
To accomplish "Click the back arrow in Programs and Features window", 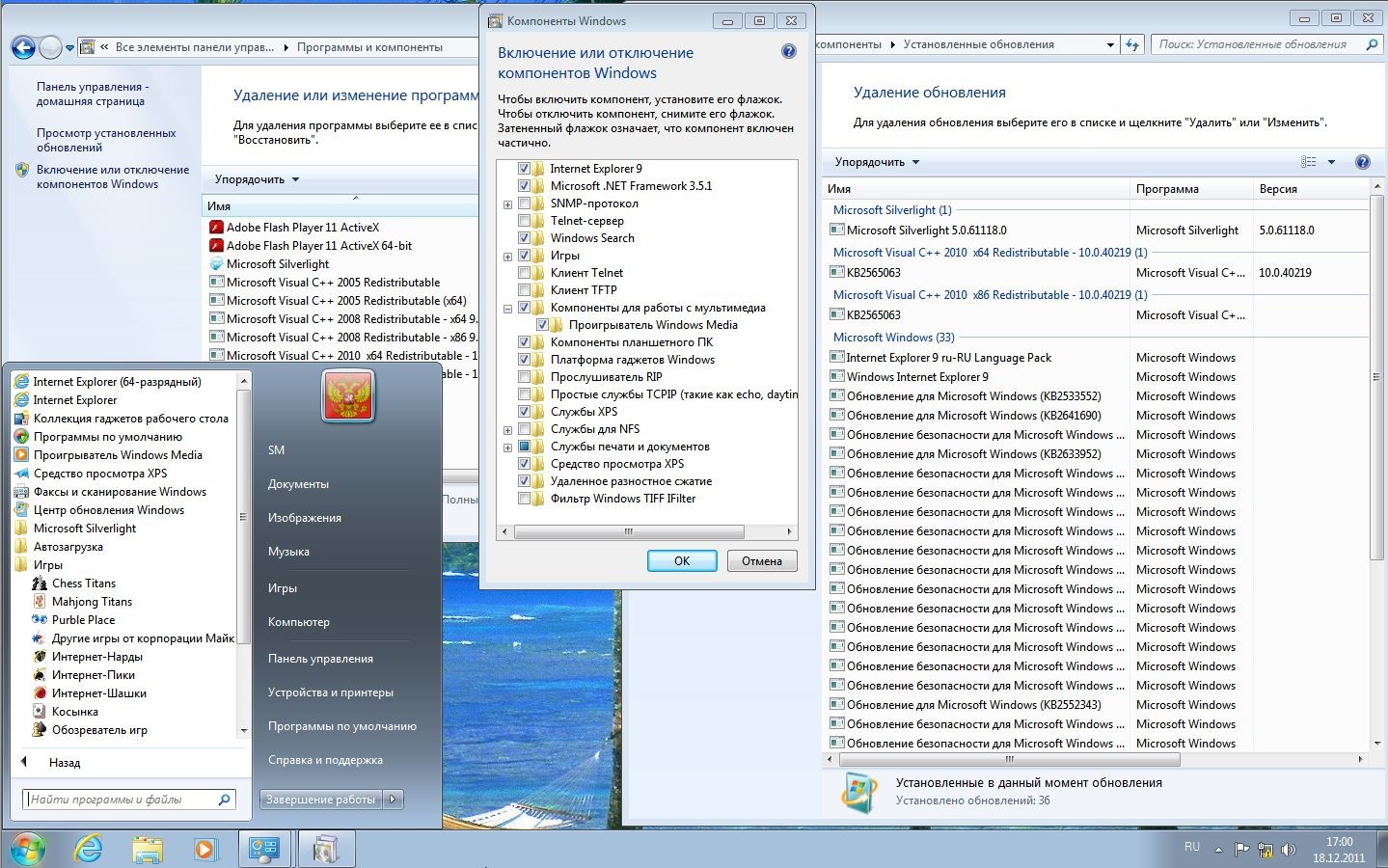I will [x=23, y=46].
